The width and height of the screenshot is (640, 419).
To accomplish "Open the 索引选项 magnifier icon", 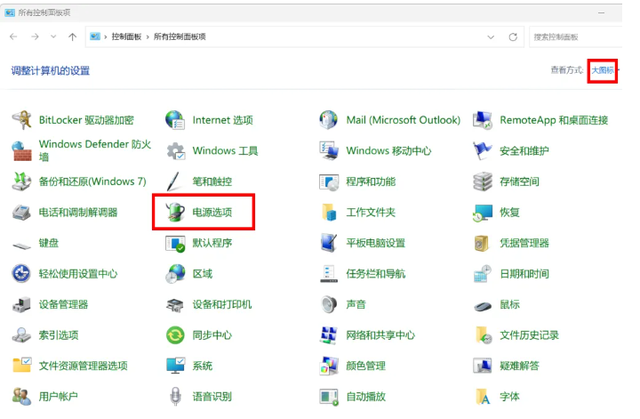I will [21, 335].
